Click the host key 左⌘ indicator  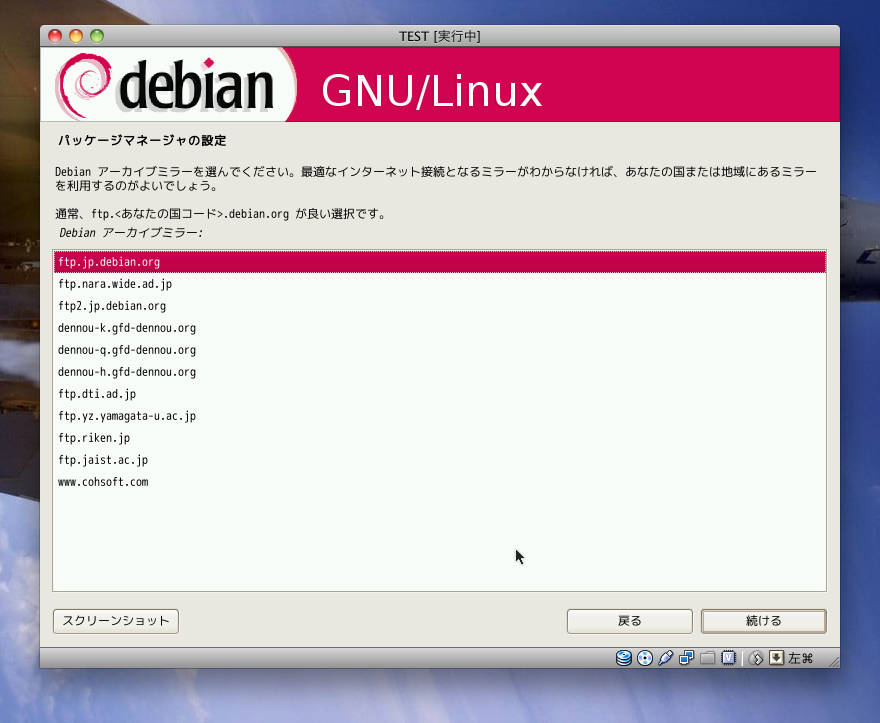click(800, 658)
